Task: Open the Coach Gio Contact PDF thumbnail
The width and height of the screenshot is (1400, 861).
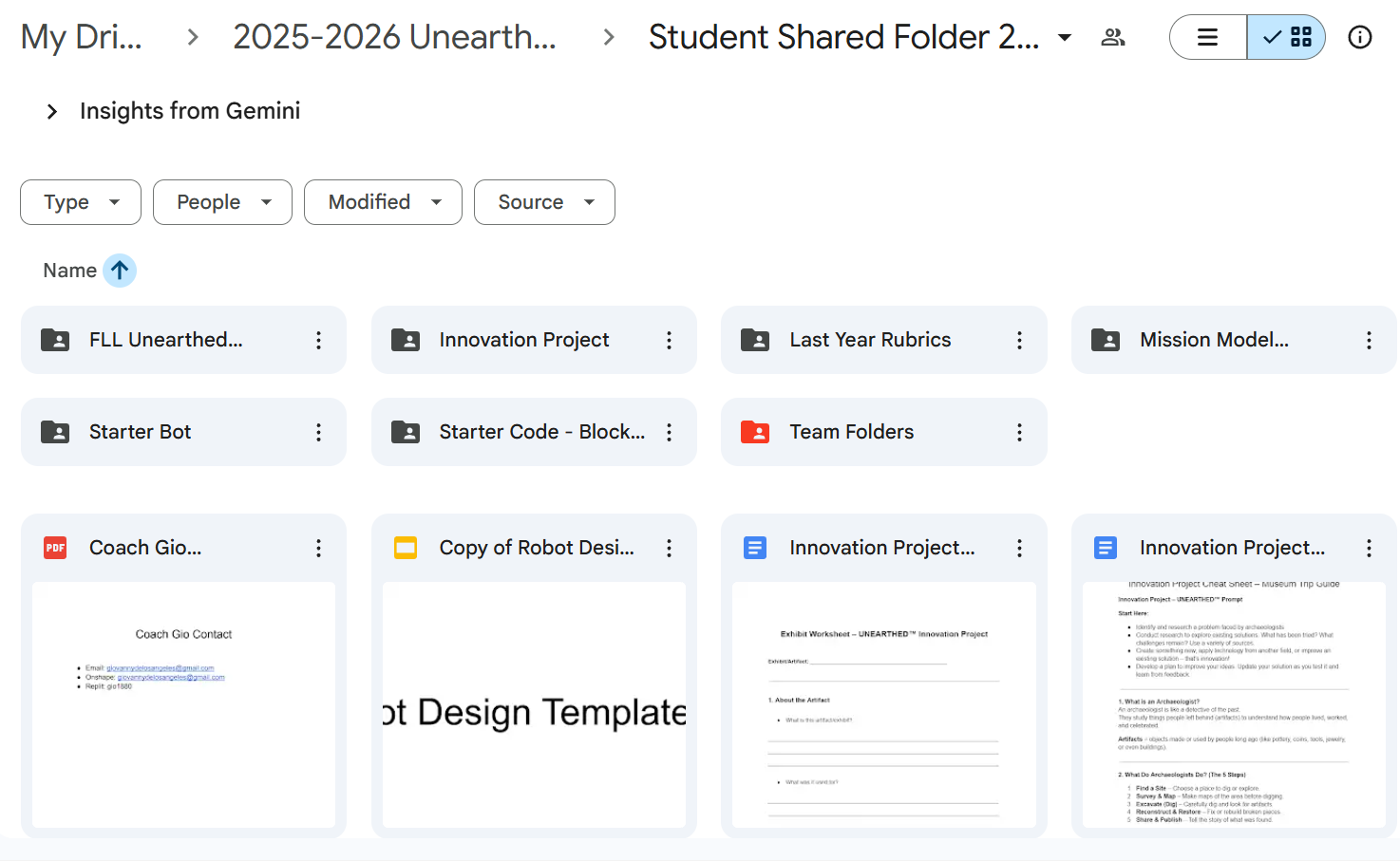Action: pyautogui.click(x=183, y=703)
